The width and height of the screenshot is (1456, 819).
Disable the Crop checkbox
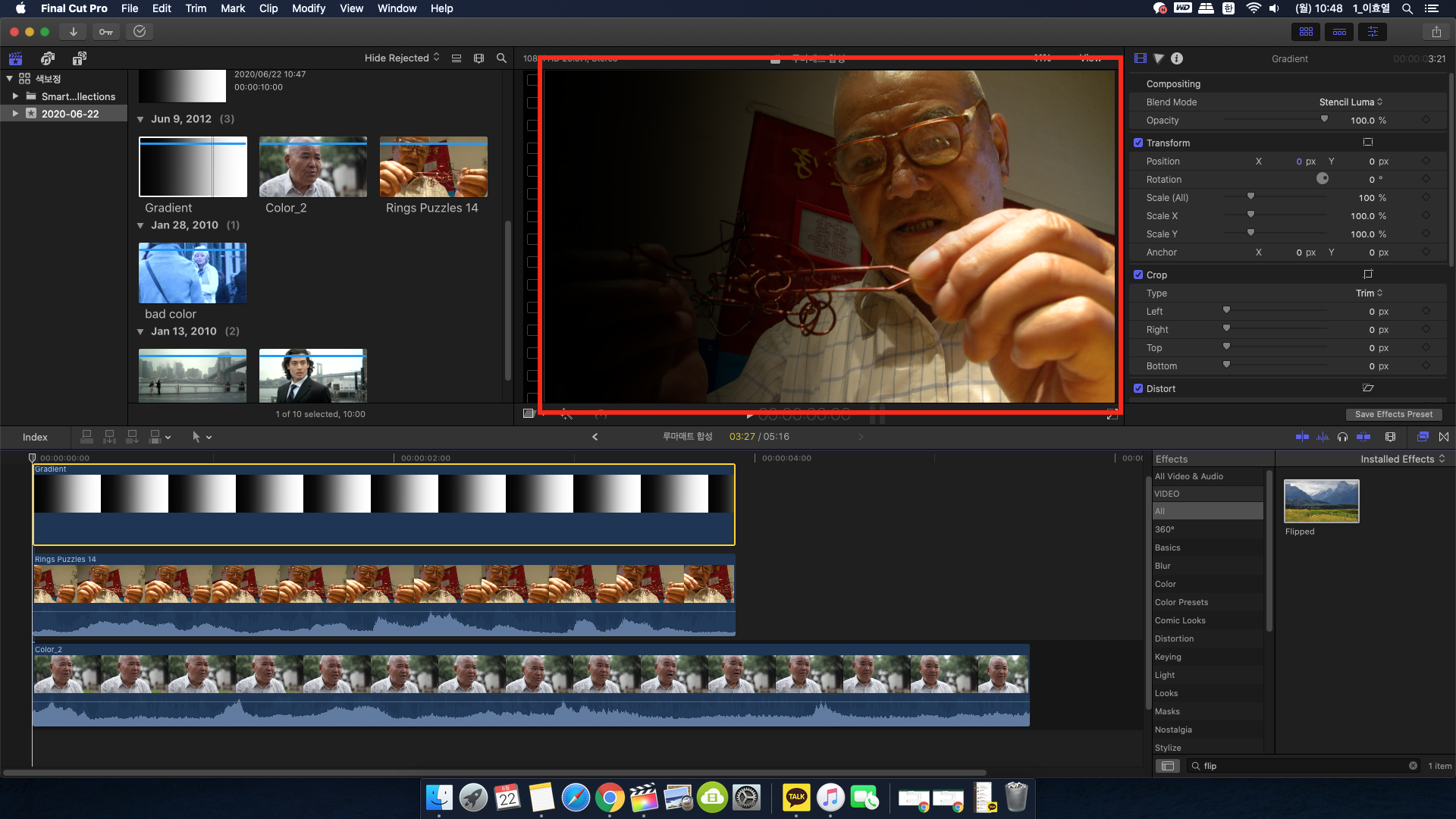pyautogui.click(x=1138, y=275)
